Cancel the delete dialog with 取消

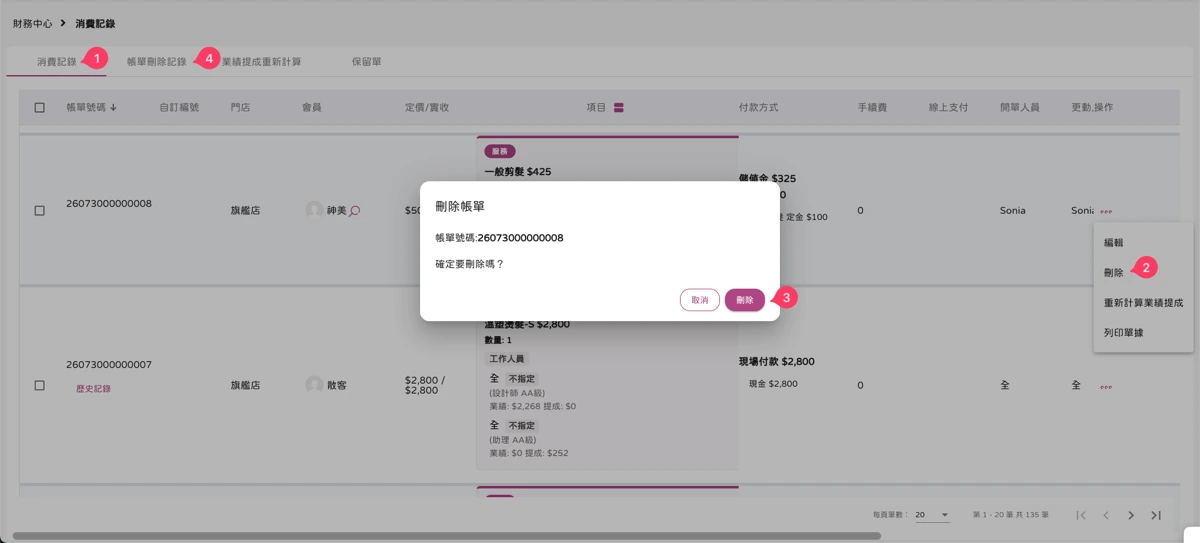[x=700, y=300]
